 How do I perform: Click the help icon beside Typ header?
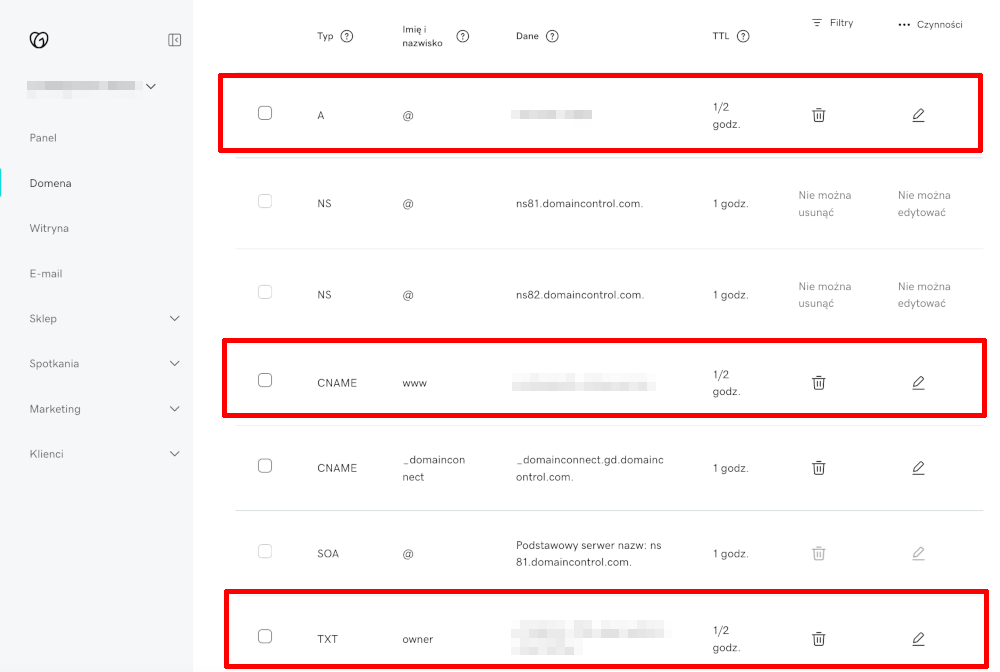point(347,37)
